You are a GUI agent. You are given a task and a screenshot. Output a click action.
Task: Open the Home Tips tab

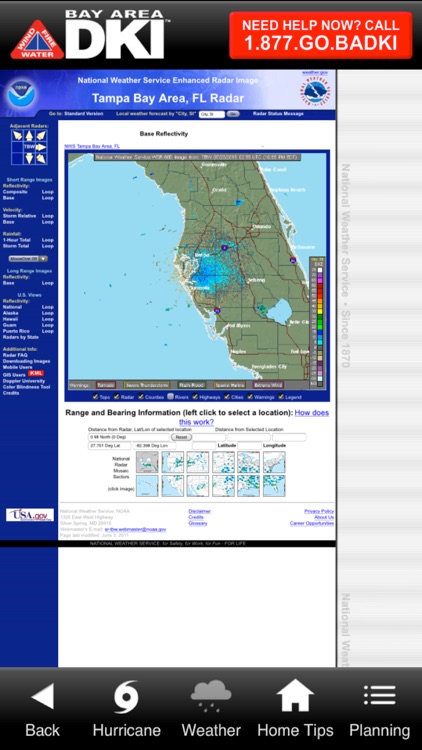click(295, 710)
